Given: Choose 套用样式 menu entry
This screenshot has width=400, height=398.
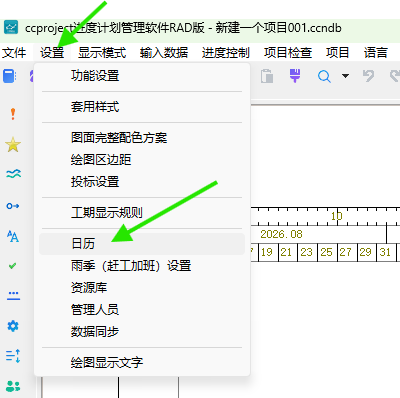Looking at the screenshot, I should (x=142, y=107).
